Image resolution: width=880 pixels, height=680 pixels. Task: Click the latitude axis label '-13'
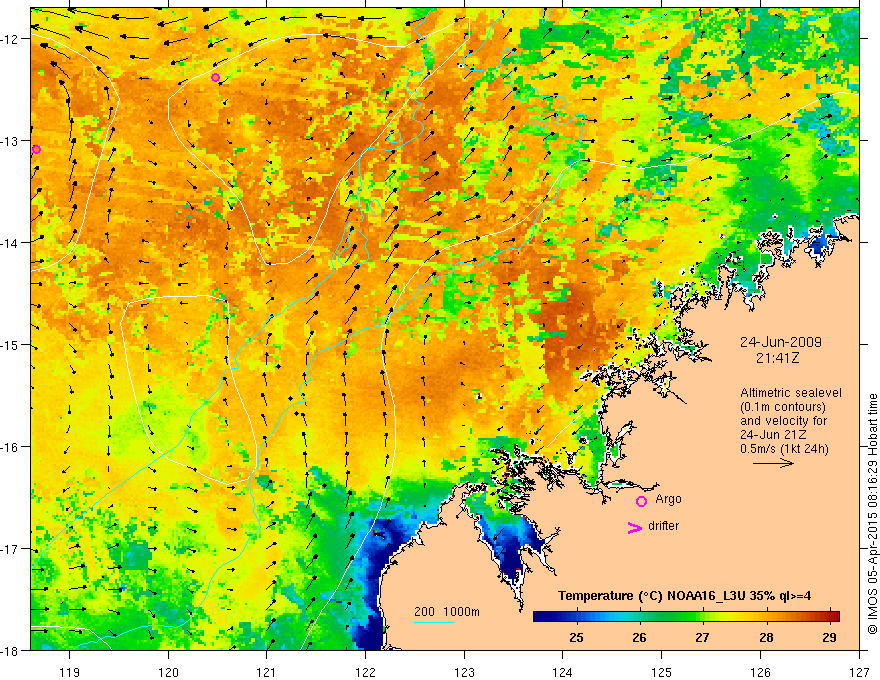pyautogui.click(x=11, y=141)
